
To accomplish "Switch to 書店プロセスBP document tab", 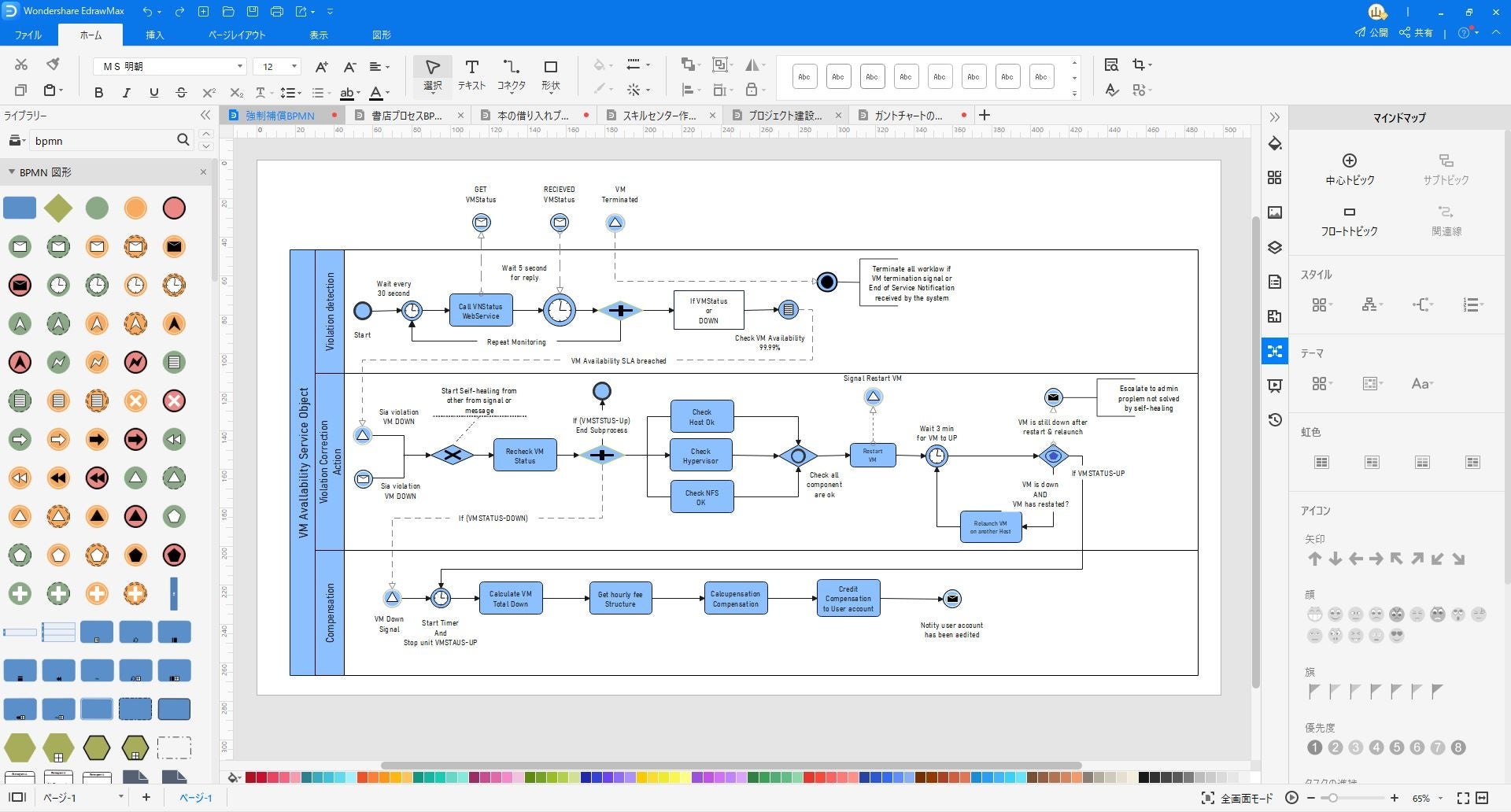I will click(x=407, y=116).
